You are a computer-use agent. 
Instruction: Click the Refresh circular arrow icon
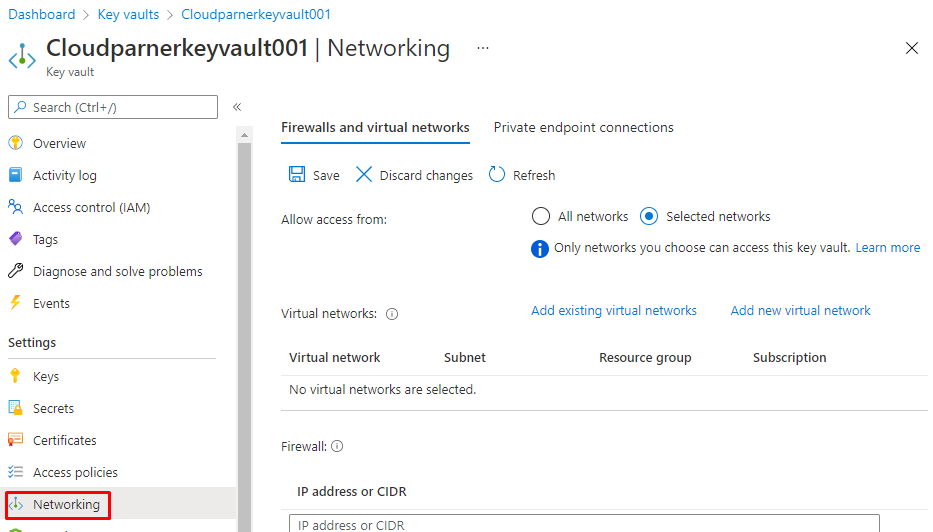[x=497, y=175]
